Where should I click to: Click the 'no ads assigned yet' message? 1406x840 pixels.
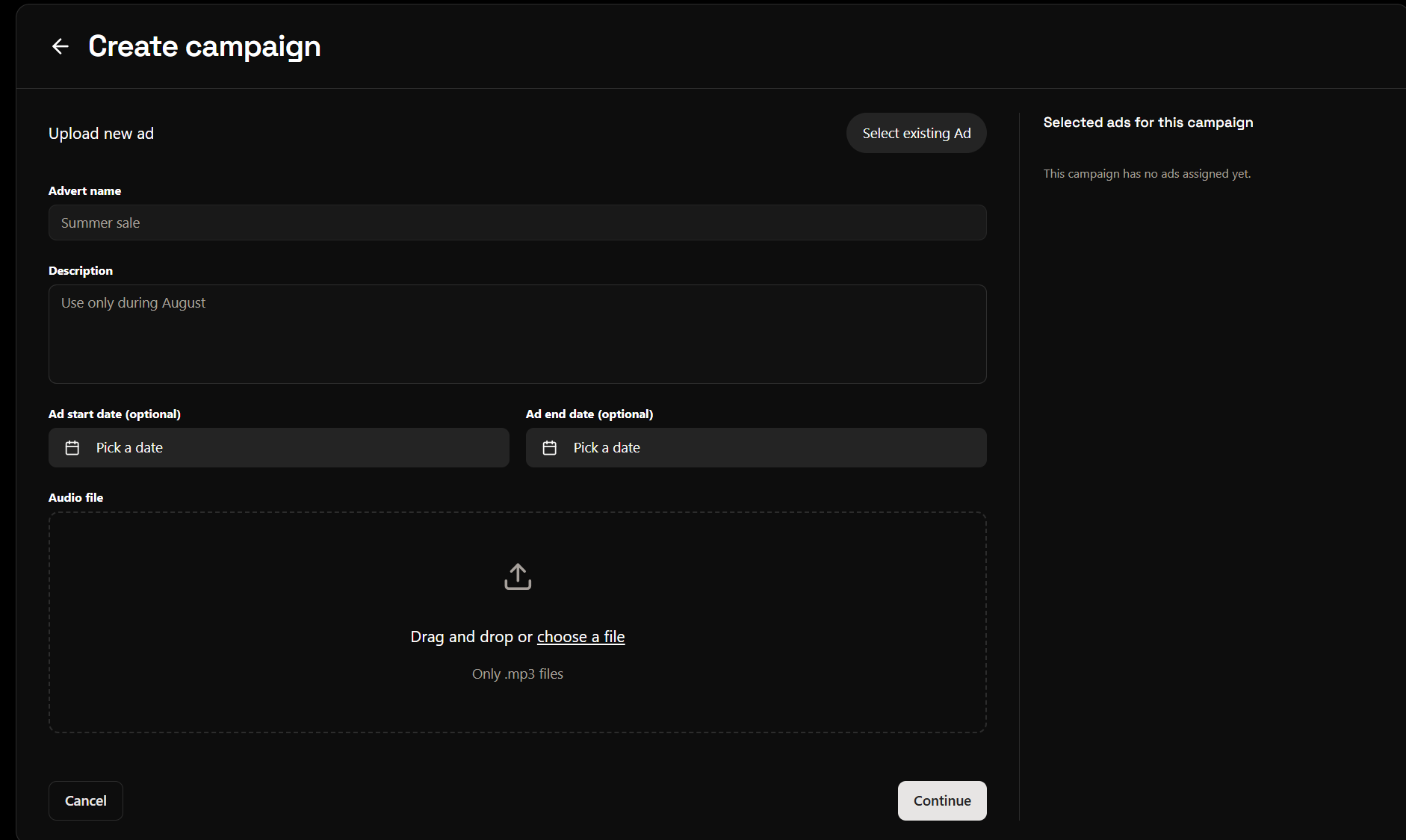pos(1147,174)
